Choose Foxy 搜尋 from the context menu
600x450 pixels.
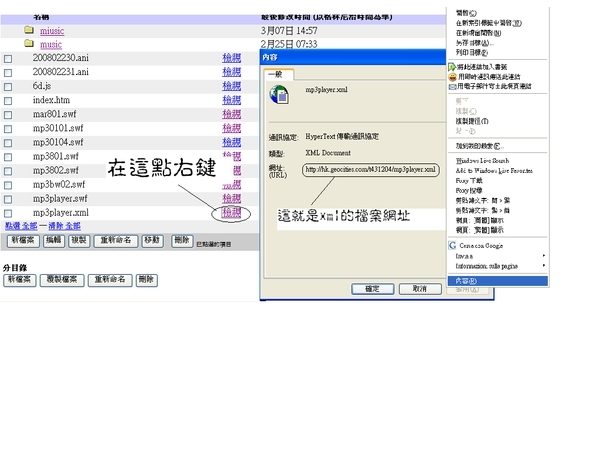[469, 191]
